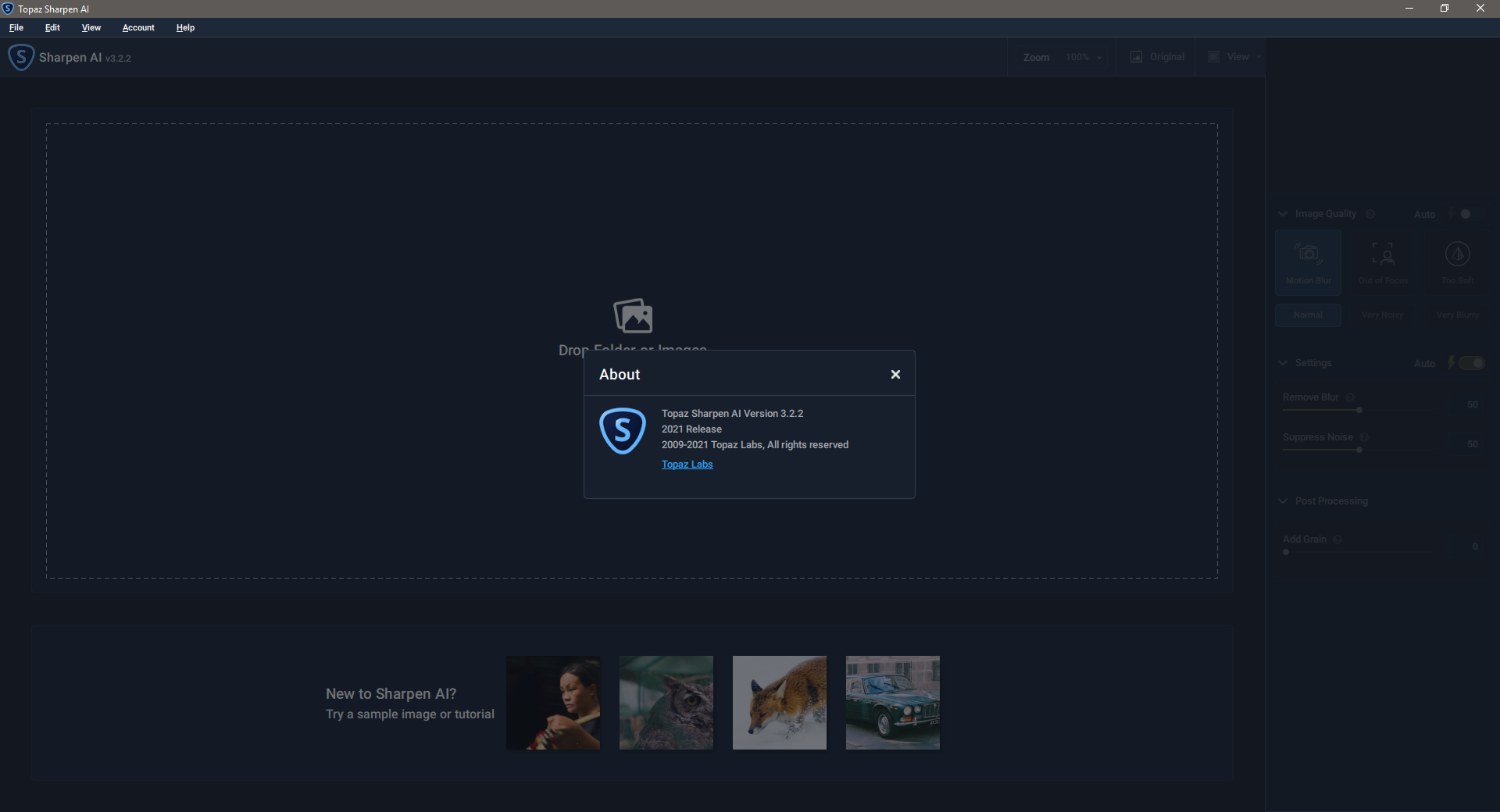This screenshot has width=1500, height=812.
Task: Click the Topaz Sharpen AI title bar icon
Action: [8, 9]
